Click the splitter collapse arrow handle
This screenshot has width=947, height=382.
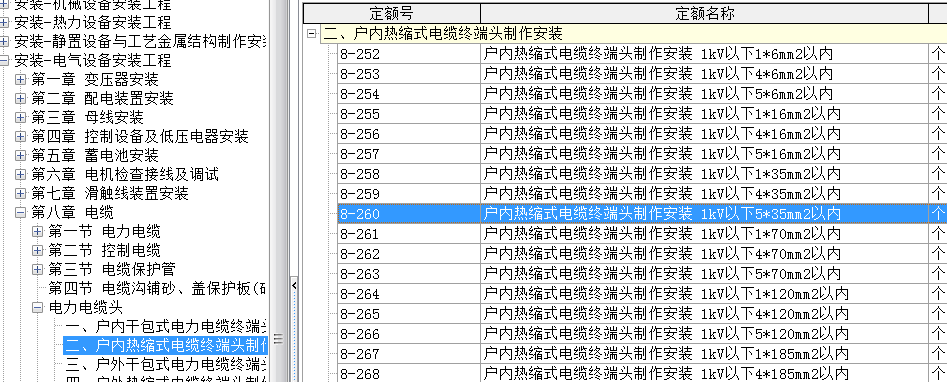click(x=295, y=284)
